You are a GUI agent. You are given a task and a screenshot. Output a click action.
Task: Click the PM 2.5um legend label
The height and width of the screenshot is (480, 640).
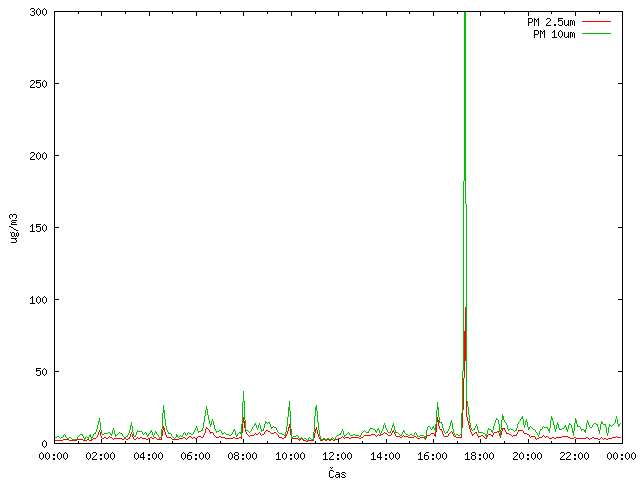551,22
